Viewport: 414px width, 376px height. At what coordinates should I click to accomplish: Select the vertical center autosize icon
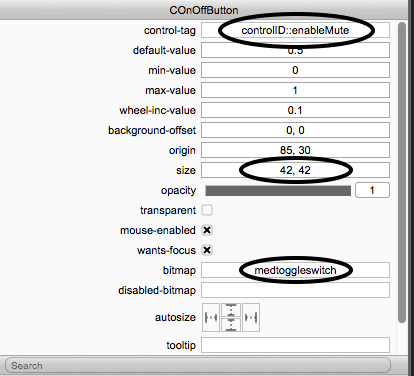coord(231,317)
